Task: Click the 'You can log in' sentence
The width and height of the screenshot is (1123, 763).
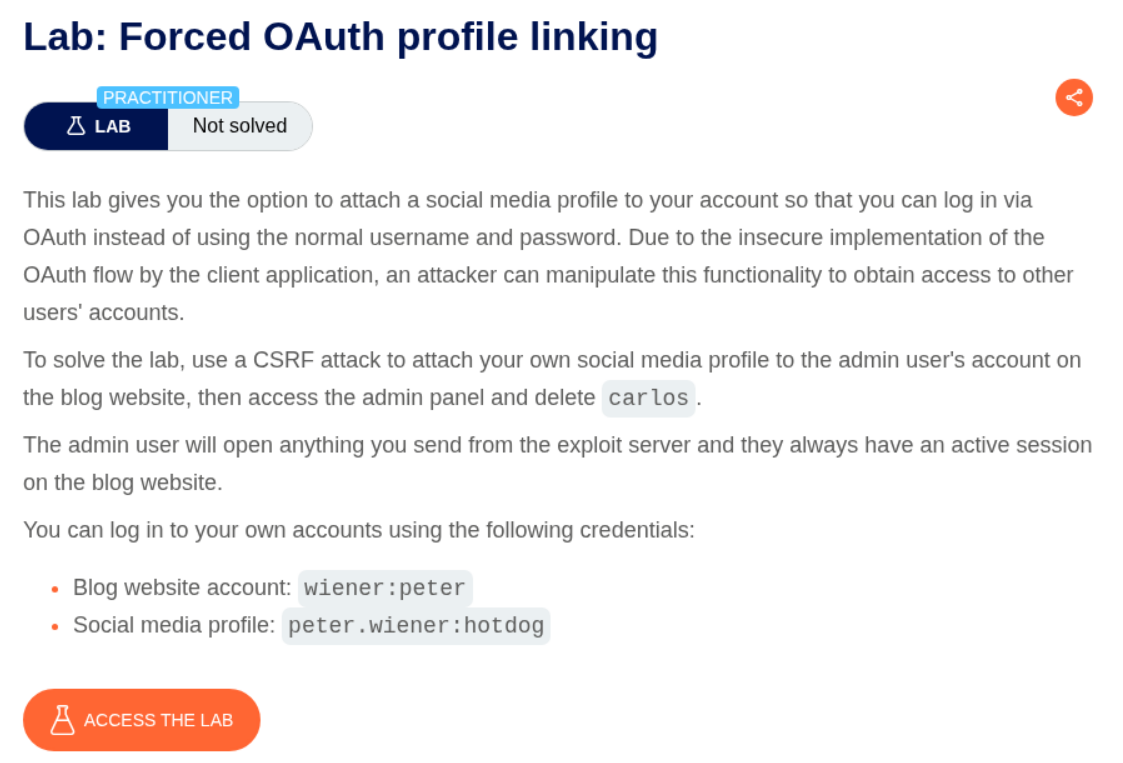Action: click(358, 529)
